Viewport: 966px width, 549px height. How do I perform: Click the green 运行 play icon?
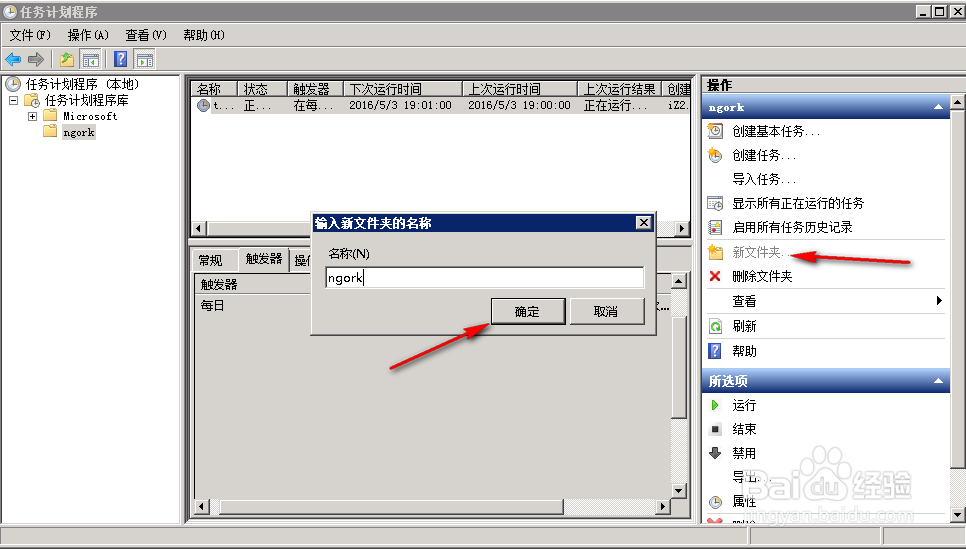tap(715, 405)
